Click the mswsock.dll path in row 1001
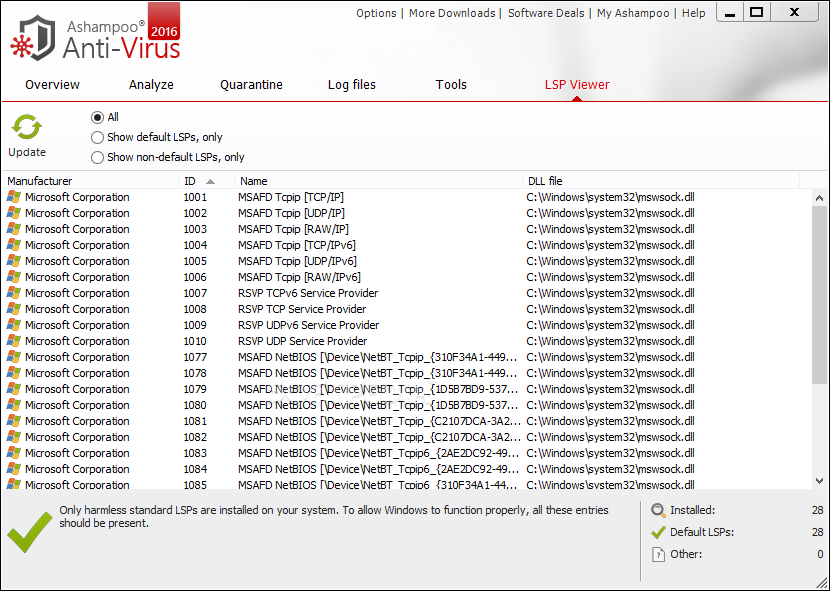This screenshot has height=591, width=830. point(610,197)
